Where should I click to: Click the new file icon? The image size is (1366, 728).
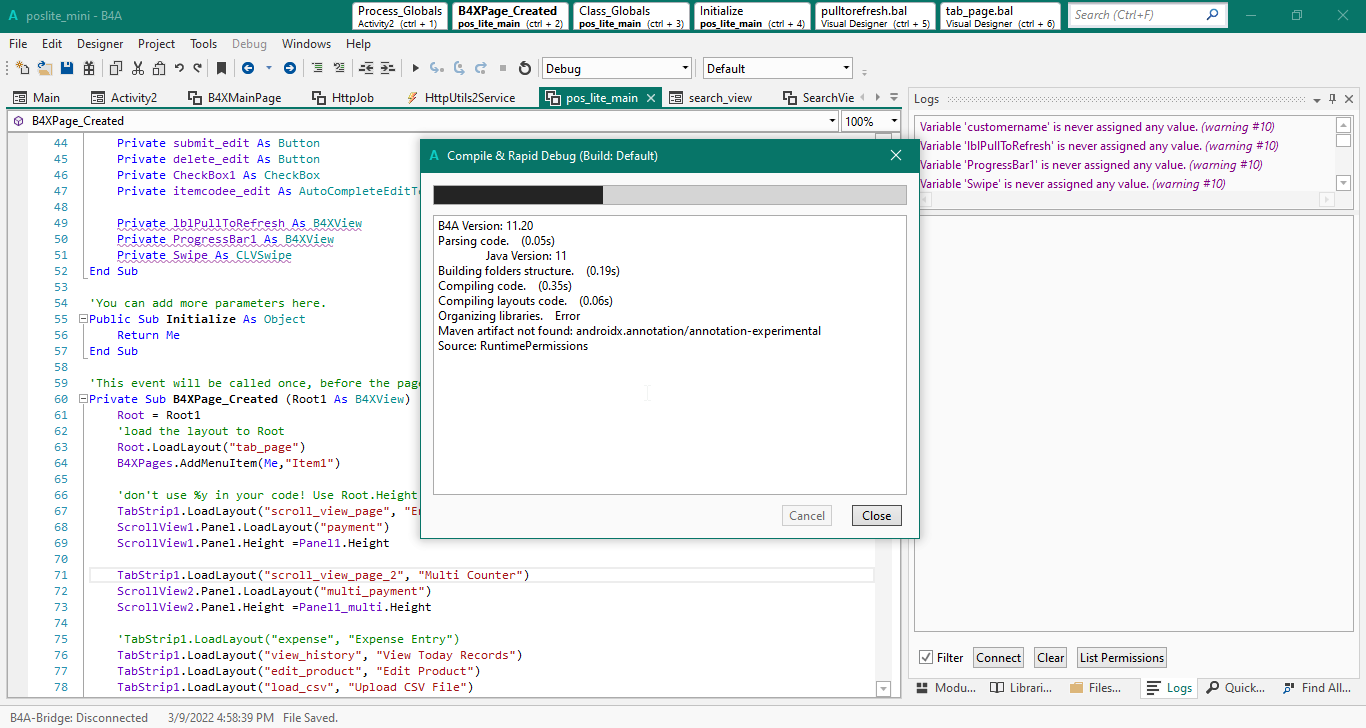[22, 68]
